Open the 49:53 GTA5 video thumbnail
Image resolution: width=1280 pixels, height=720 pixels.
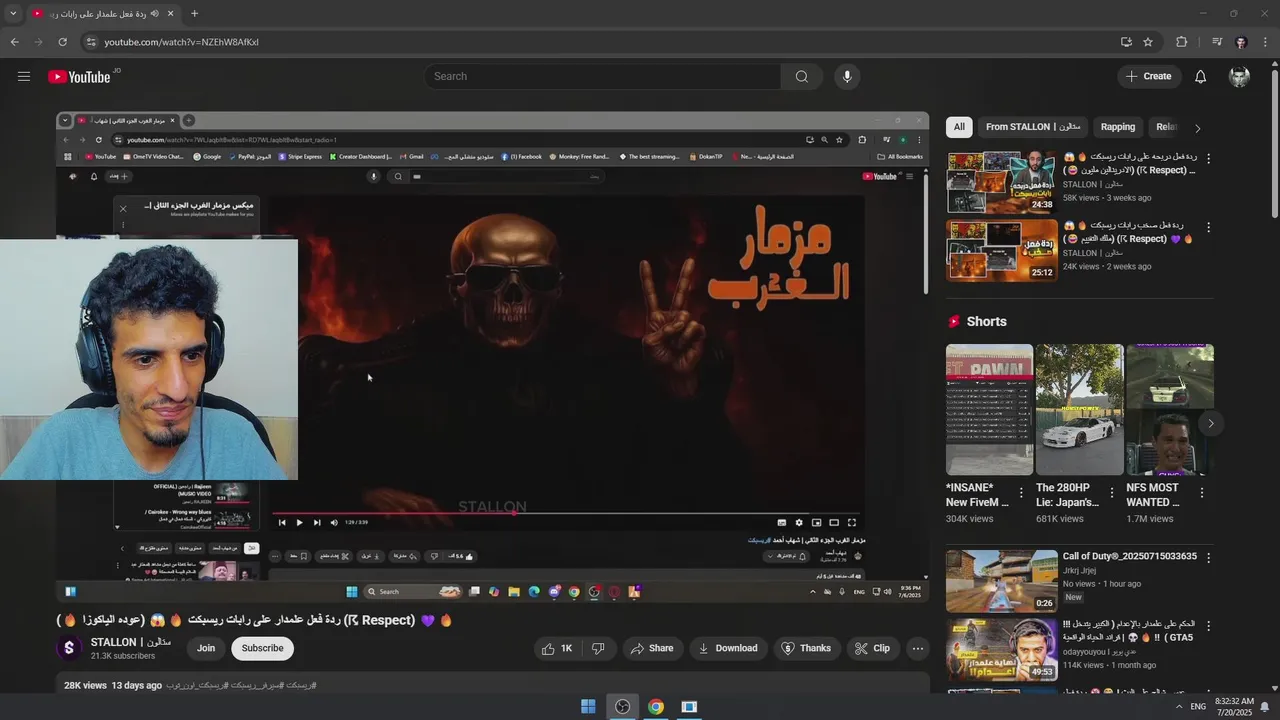[1001, 650]
